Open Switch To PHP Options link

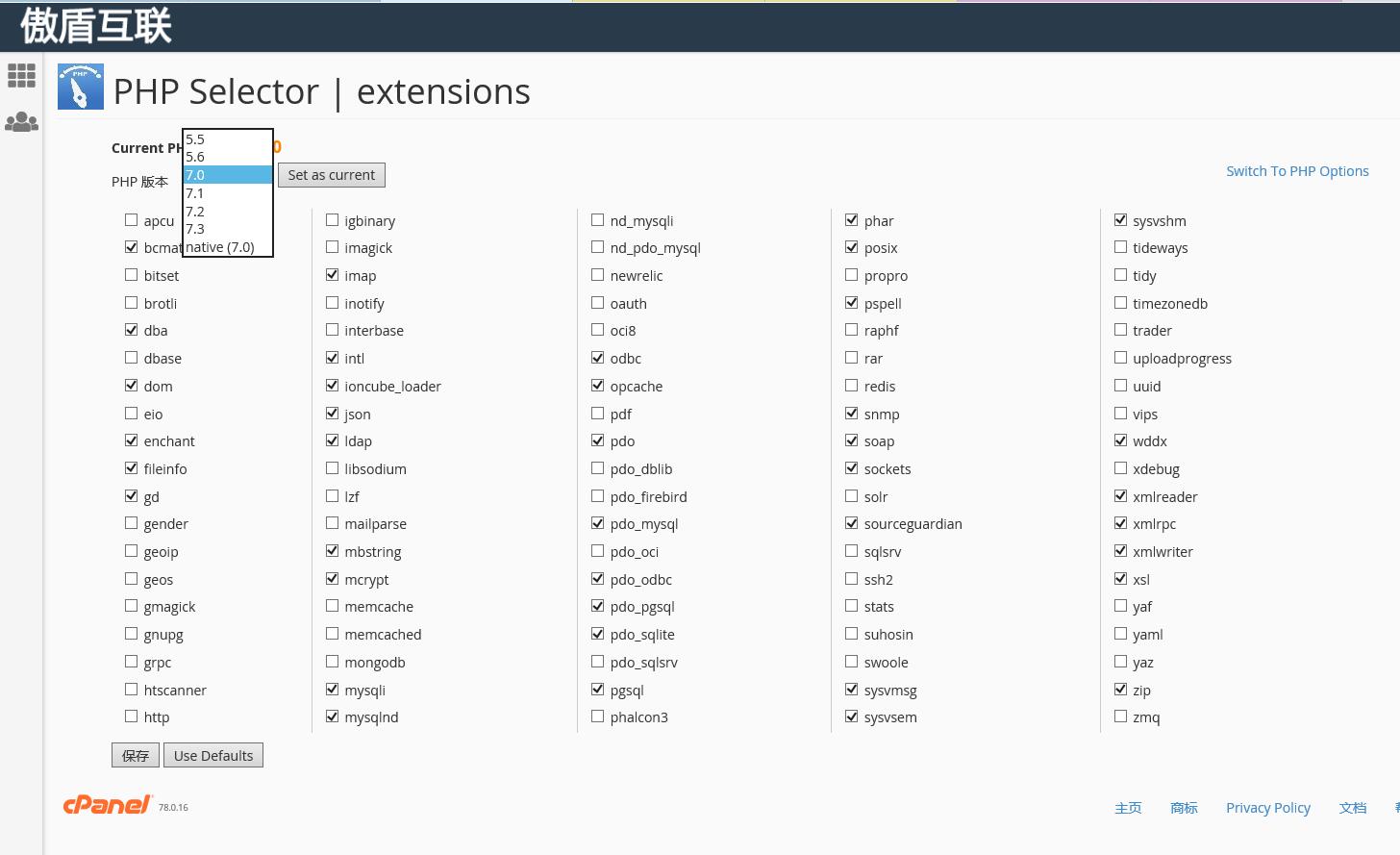tap(1297, 171)
